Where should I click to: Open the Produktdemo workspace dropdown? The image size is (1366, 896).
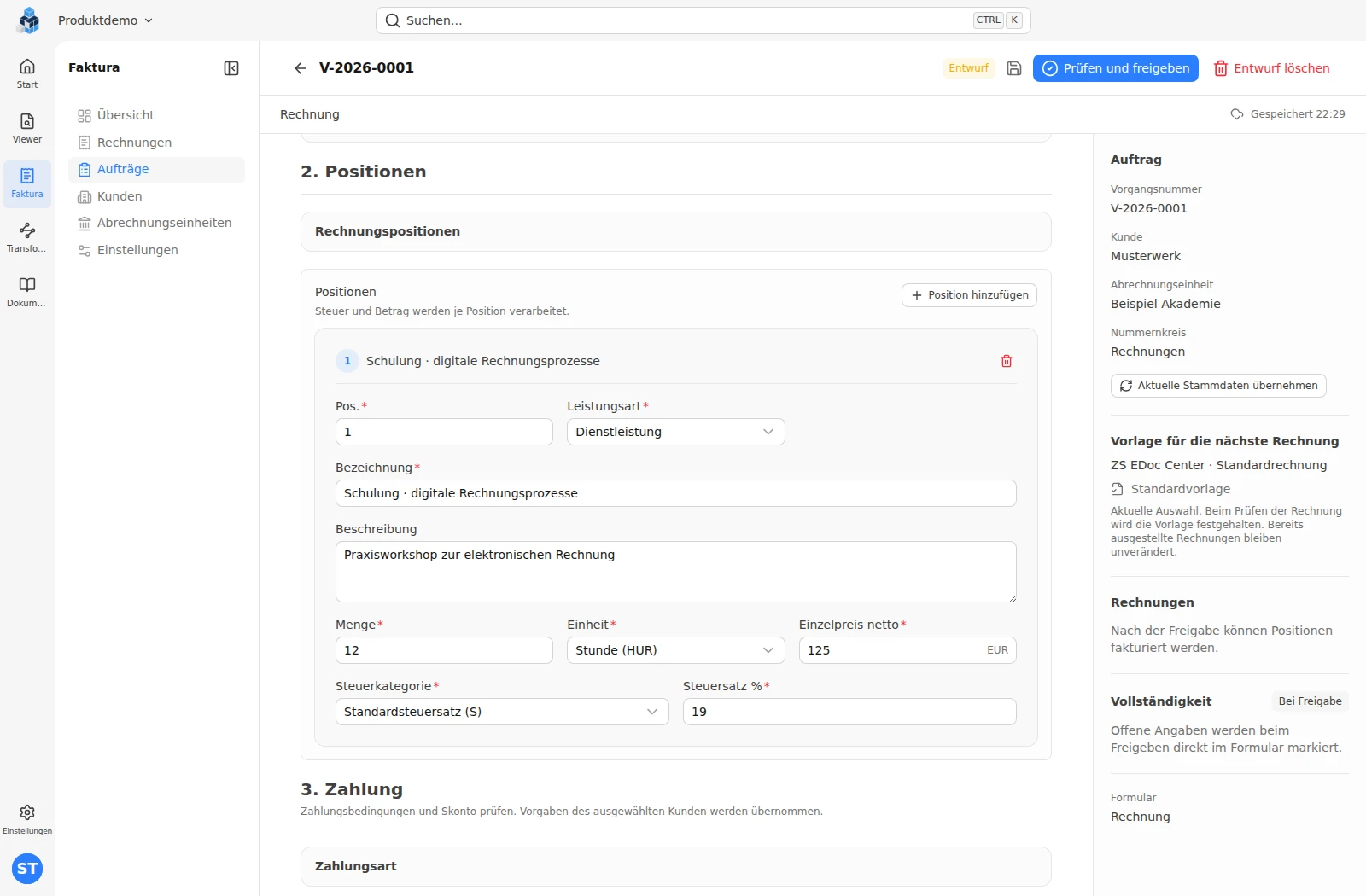click(x=105, y=20)
